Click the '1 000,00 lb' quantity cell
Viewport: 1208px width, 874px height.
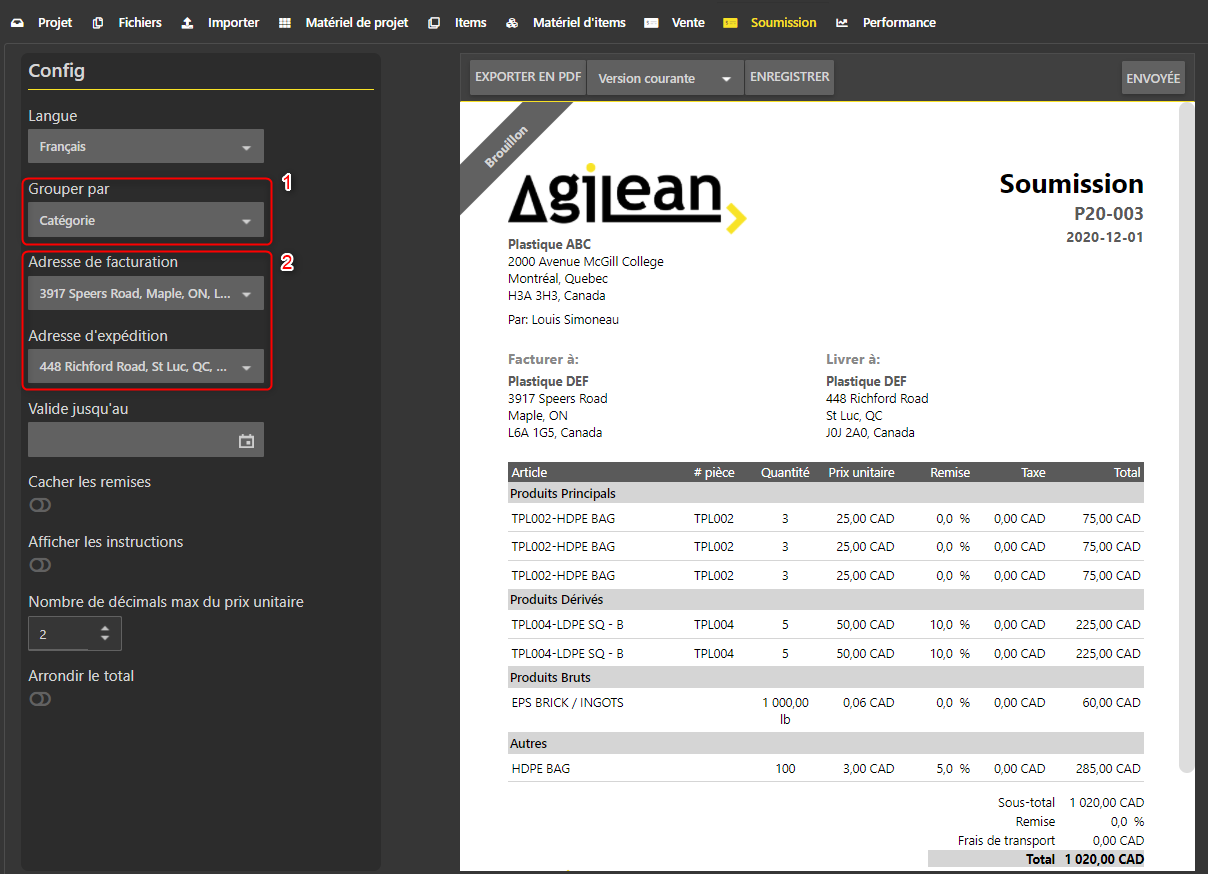[x=785, y=711]
